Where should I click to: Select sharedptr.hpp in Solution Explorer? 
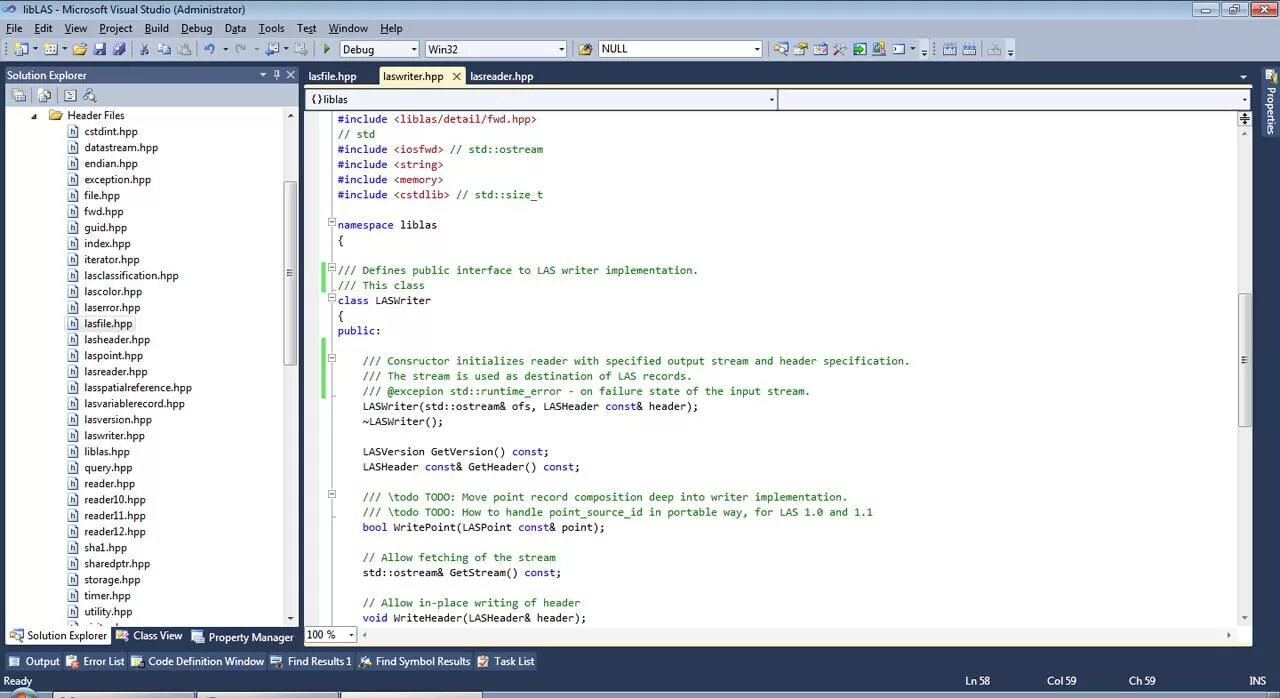click(117, 564)
